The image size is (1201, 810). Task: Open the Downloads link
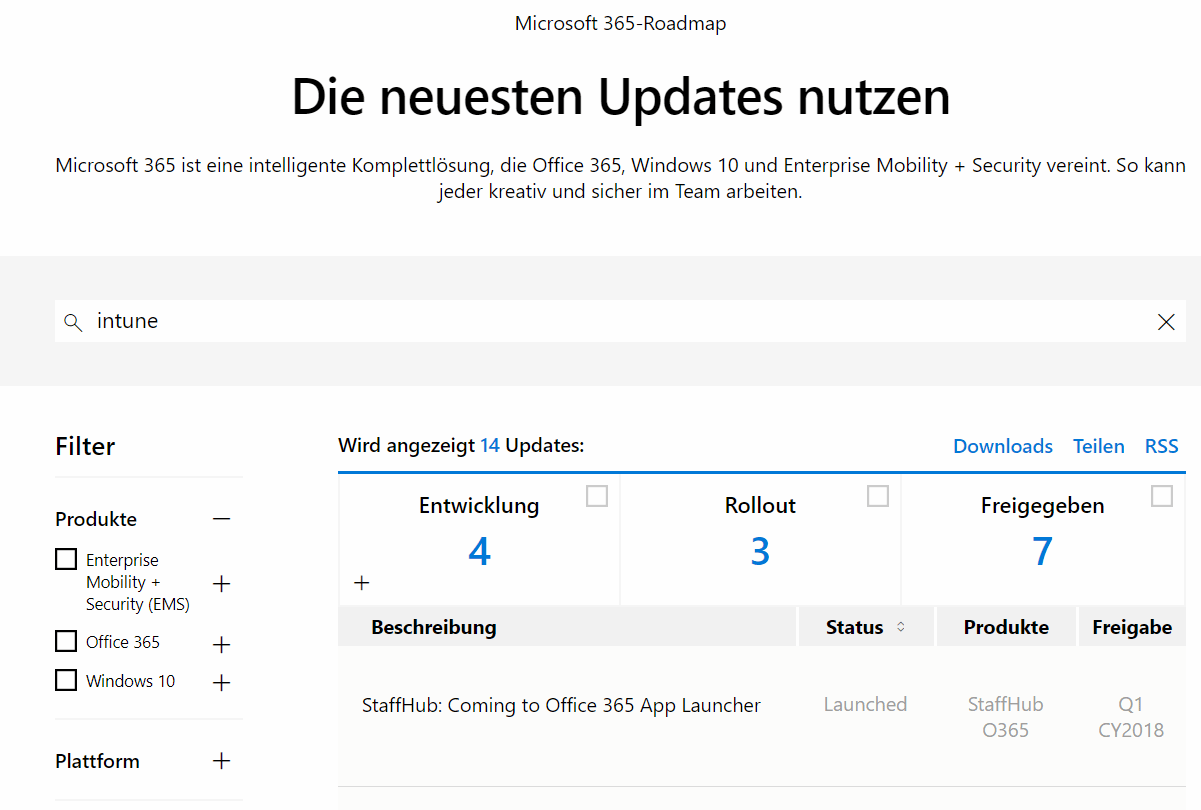coord(1002,446)
